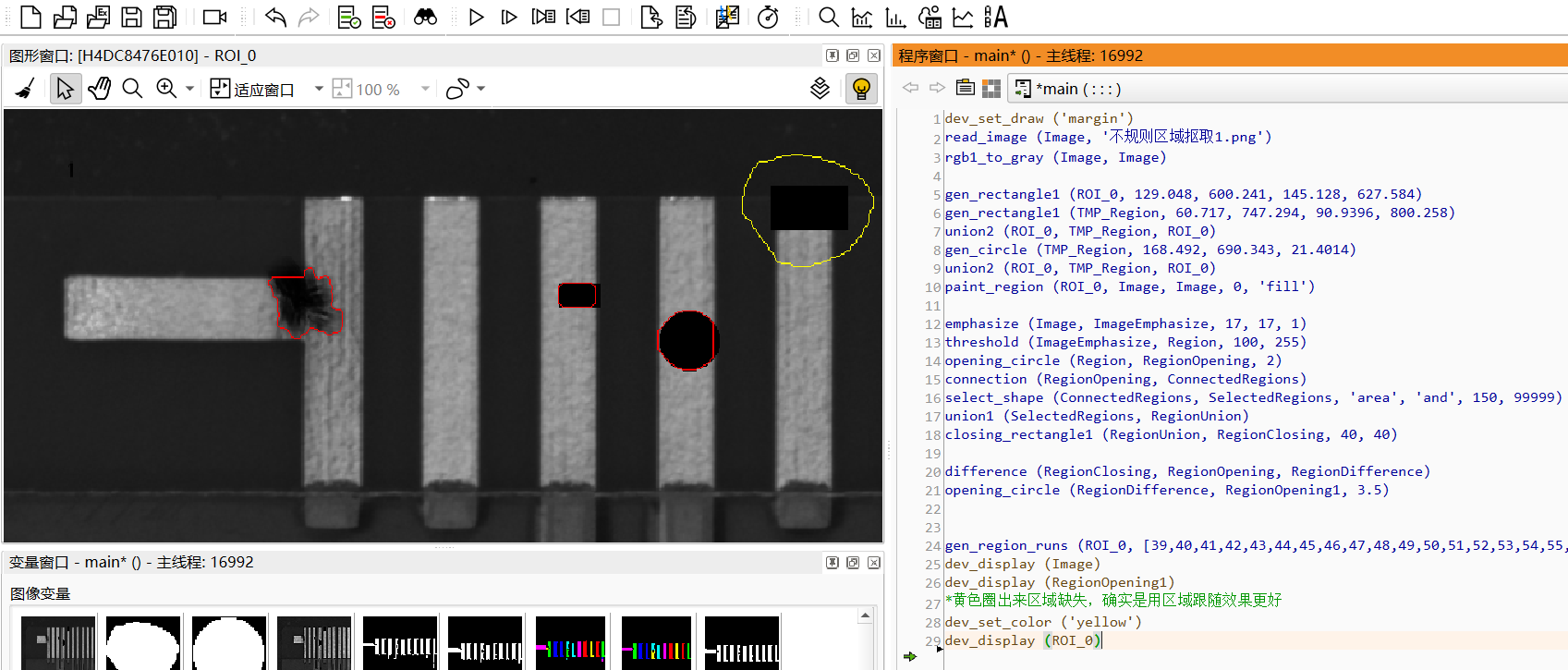Open the gray histogram tool
Image resolution: width=1568 pixels, height=670 pixels.
pos(862,17)
